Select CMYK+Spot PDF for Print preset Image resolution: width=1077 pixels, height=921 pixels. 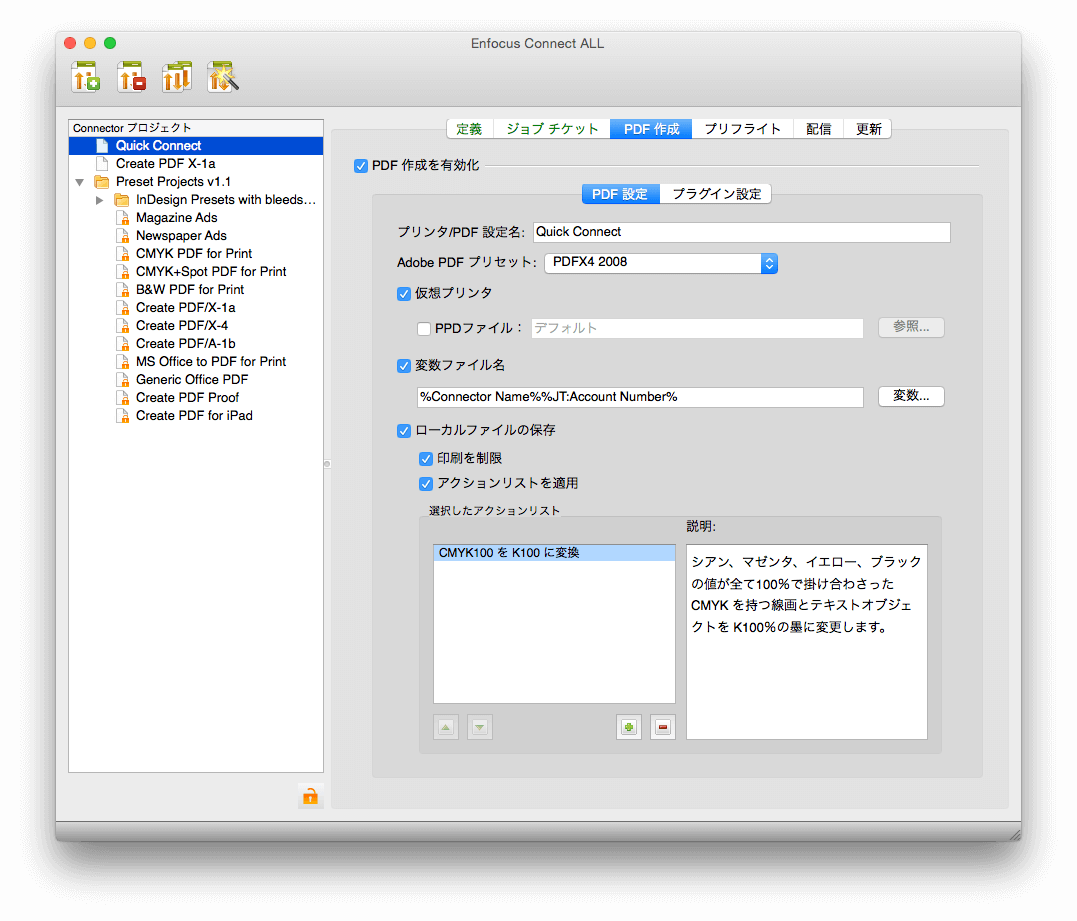pyautogui.click(x=211, y=272)
